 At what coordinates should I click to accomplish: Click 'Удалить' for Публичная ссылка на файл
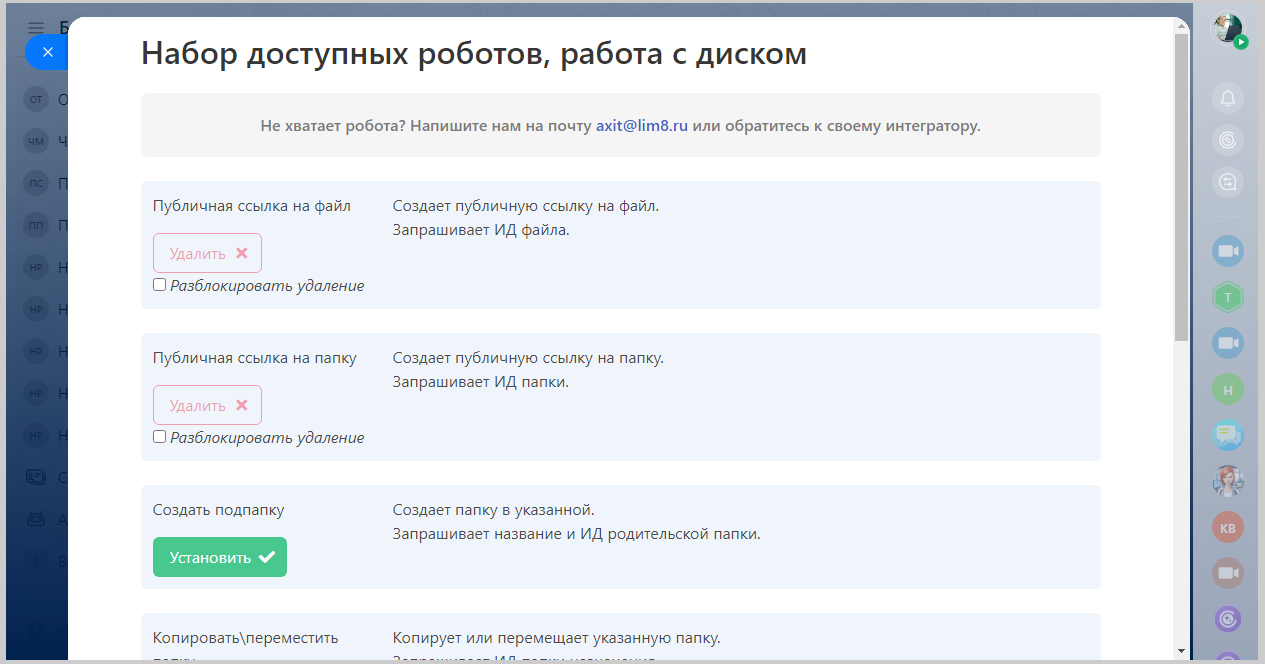coord(207,254)
